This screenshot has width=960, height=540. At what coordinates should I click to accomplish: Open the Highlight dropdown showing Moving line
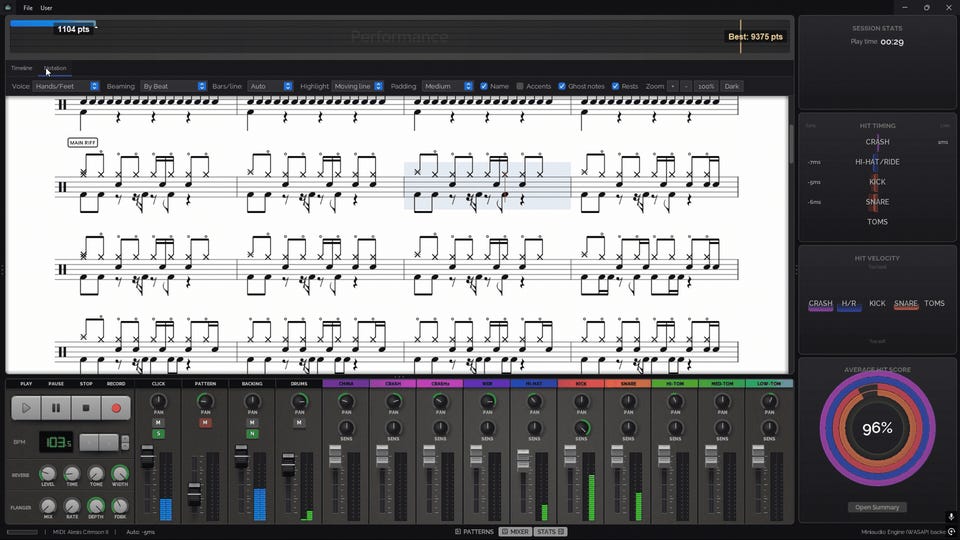(358, 86)
